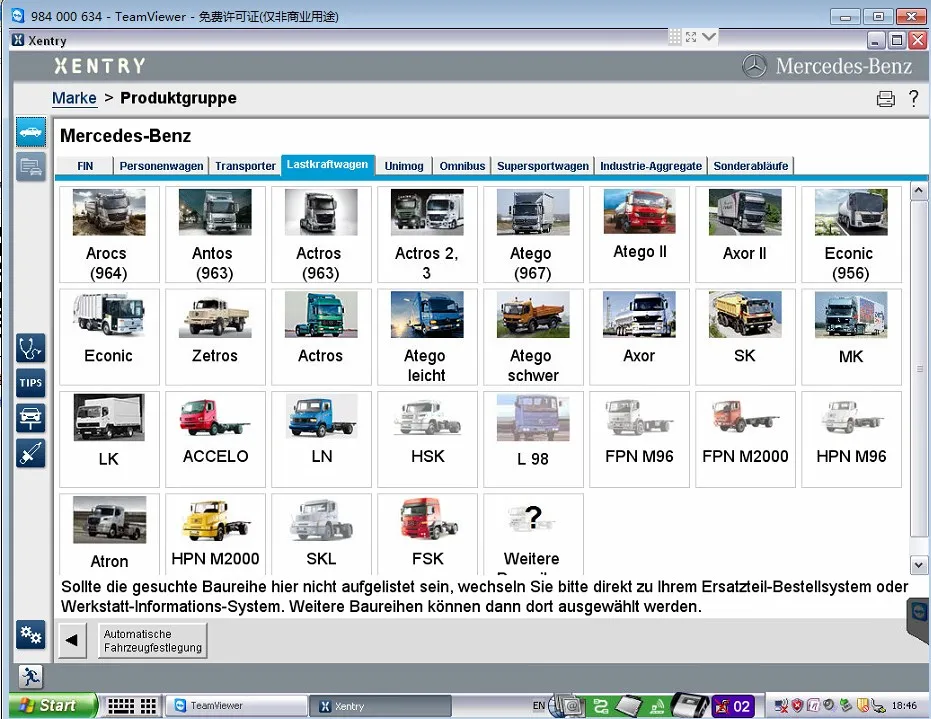This screenshot has height=719, width=931.
Task: Select the Actros (963) truck tile
Action: [x=321, y=235]
